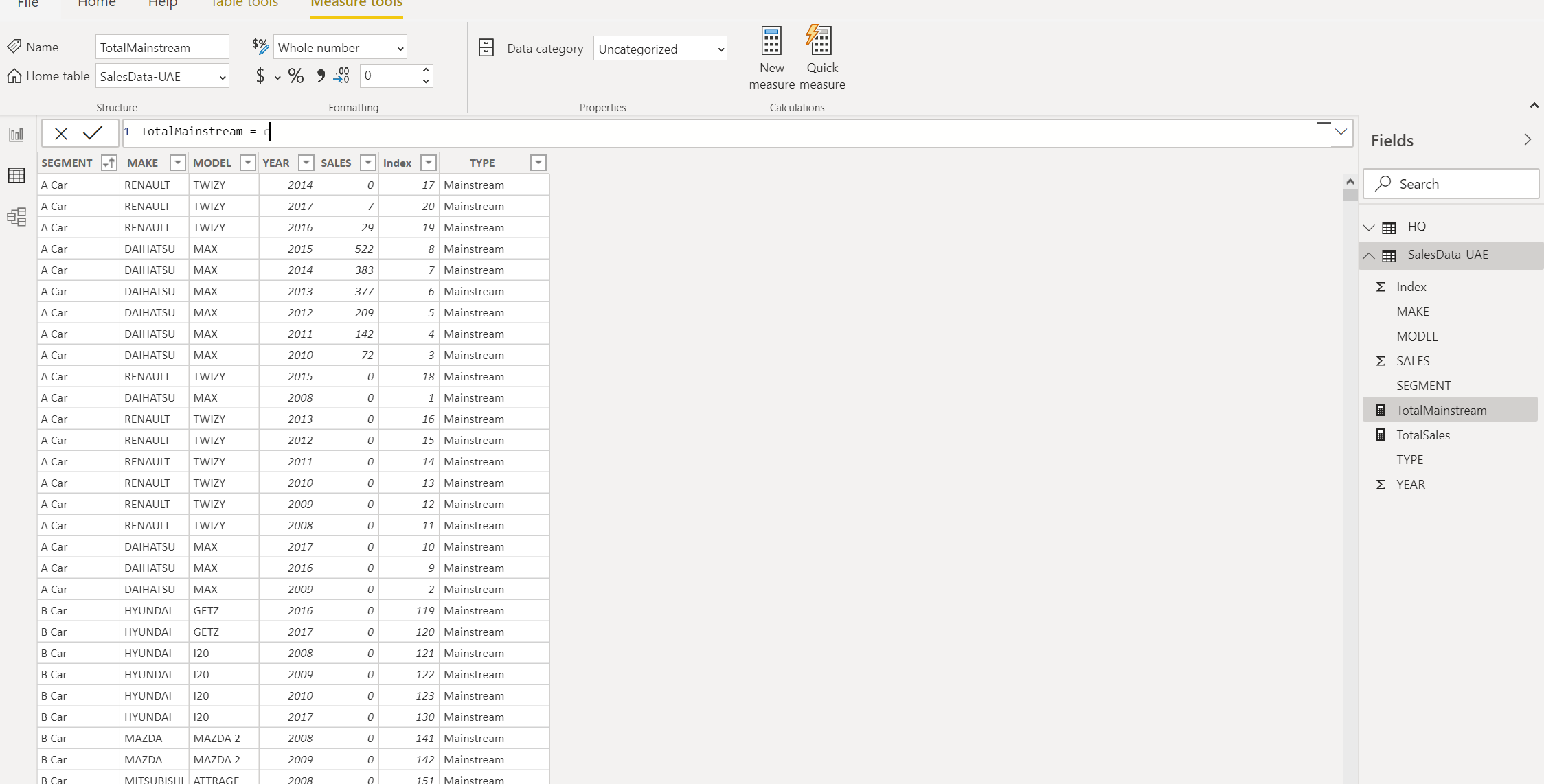Apply currency format dollar icon
This screenshot has width=1544, height=784.
point(260,76)
